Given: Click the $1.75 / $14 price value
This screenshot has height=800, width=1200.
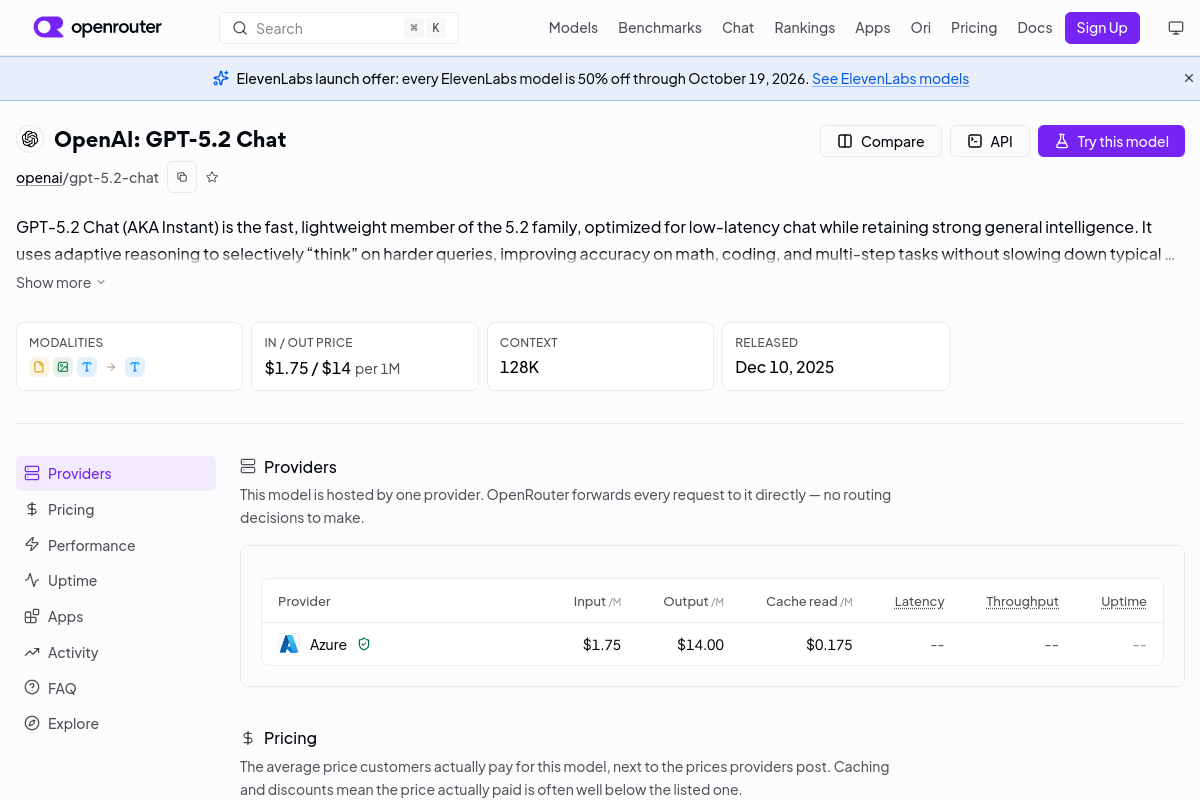Looking at the screenshot, I should click(308, 368).
